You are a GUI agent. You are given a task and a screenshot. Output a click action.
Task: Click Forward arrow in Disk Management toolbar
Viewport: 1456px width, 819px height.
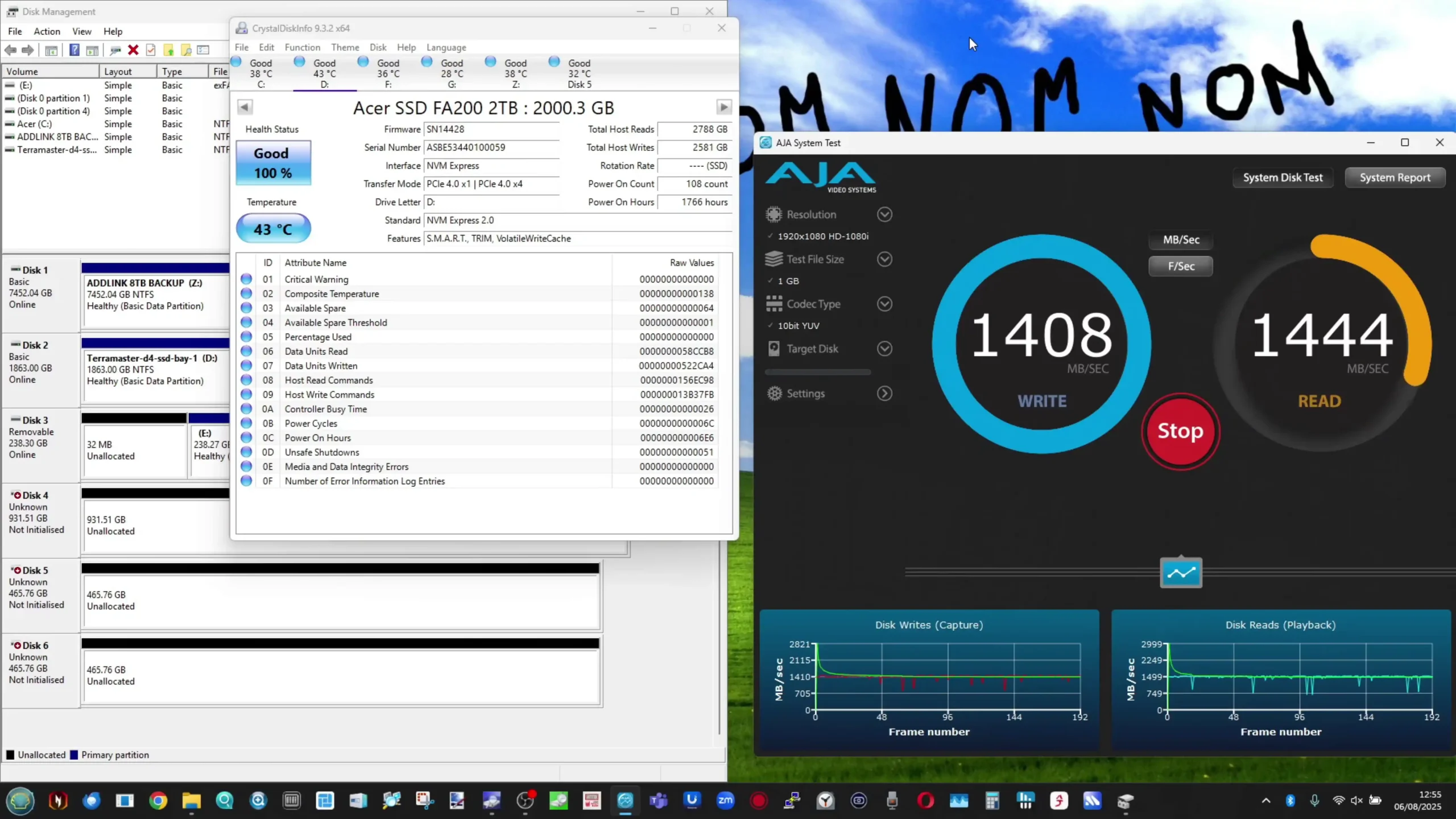pos(27,50)
